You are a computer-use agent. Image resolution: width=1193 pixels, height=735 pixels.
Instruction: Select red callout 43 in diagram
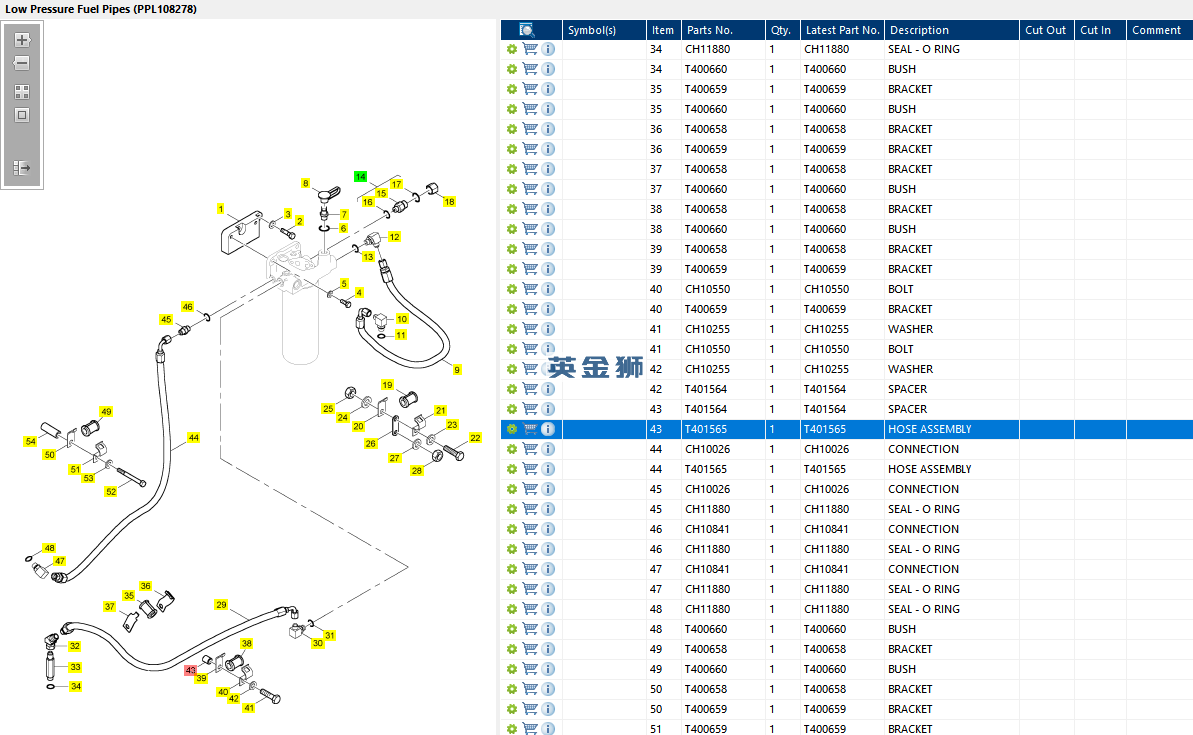190,670
